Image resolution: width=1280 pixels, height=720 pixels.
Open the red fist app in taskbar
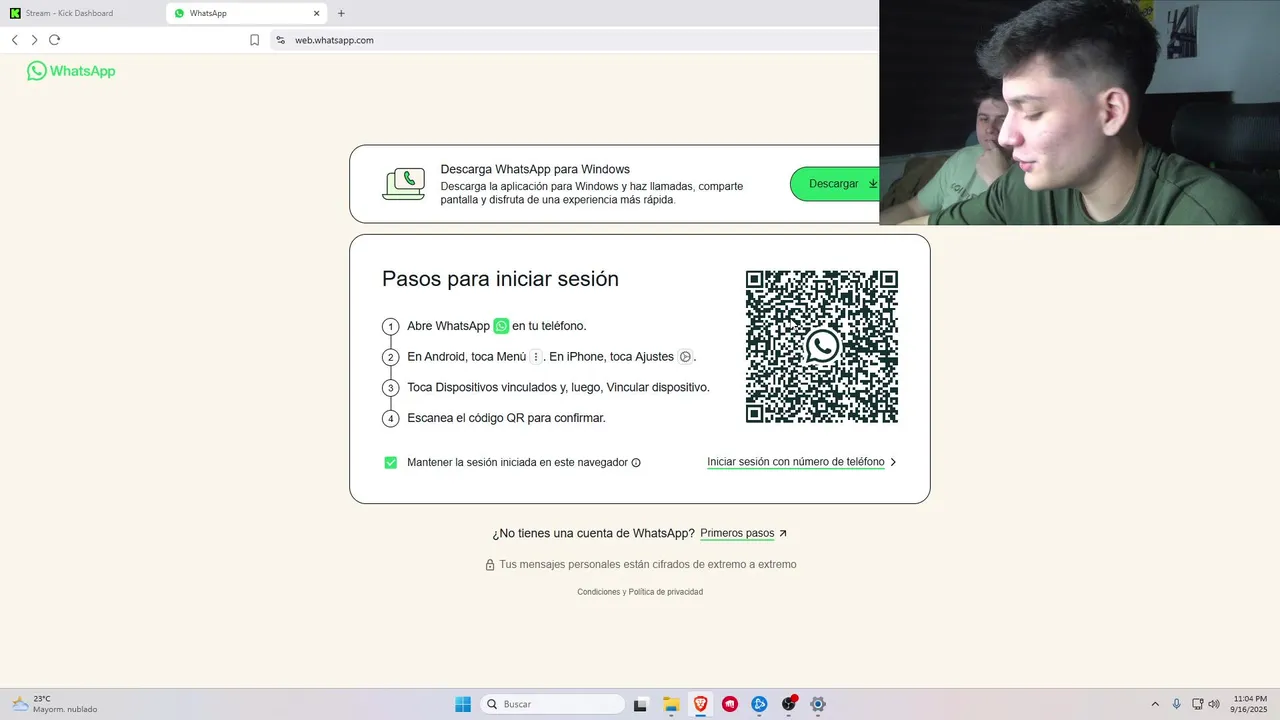coord(730,704)
